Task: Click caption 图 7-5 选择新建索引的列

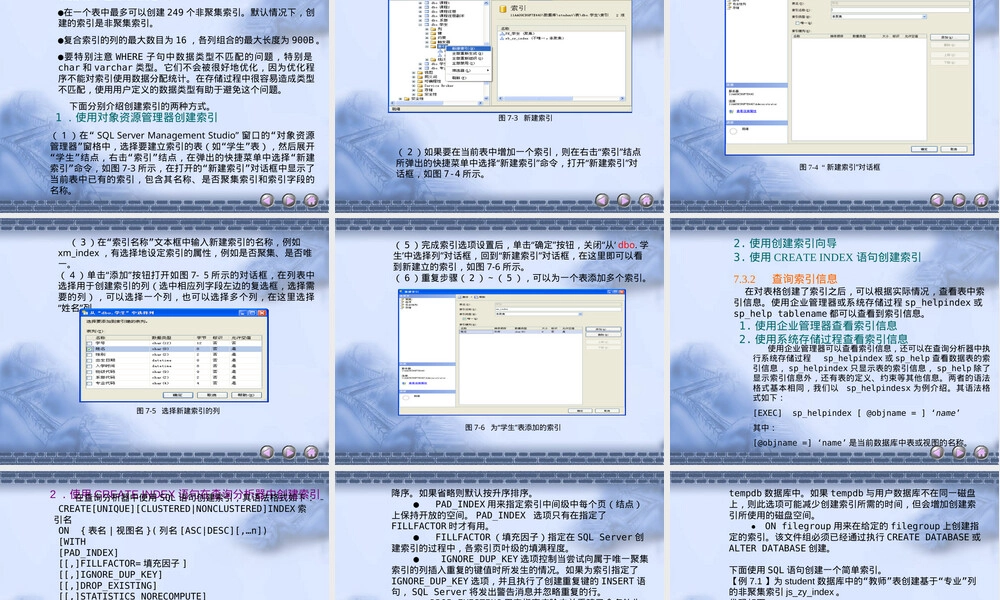Action: click(178, 411)
